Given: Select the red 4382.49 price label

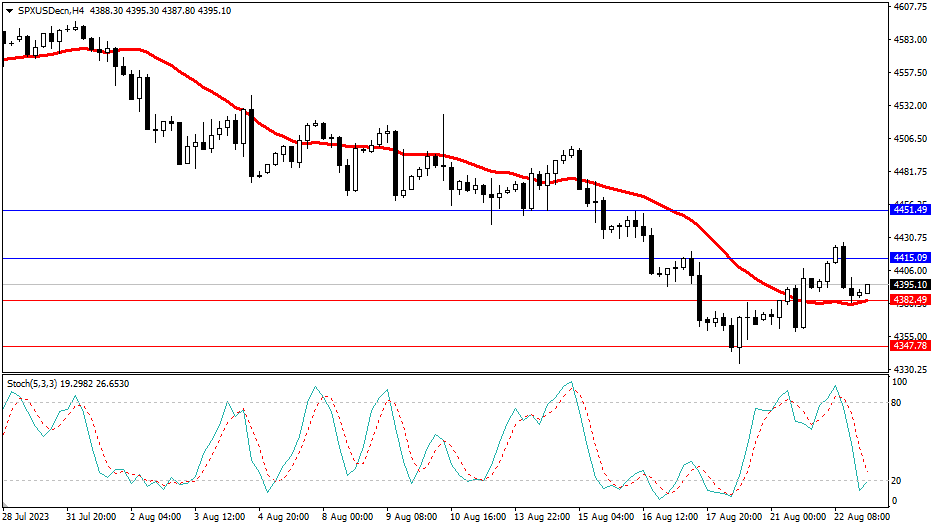Looking at the screenshot, I should tap(909, 299).
